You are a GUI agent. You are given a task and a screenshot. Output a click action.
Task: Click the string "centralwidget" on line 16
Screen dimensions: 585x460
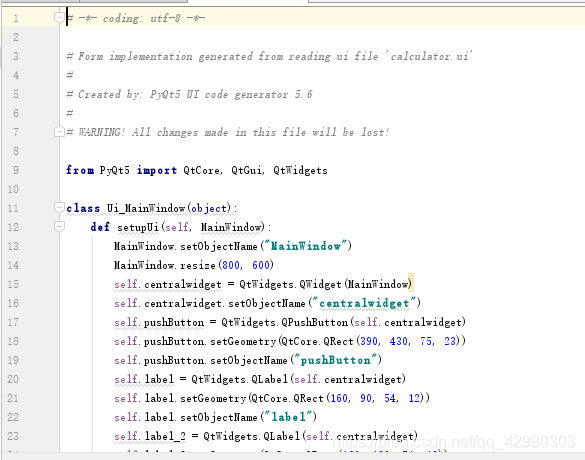364,303
